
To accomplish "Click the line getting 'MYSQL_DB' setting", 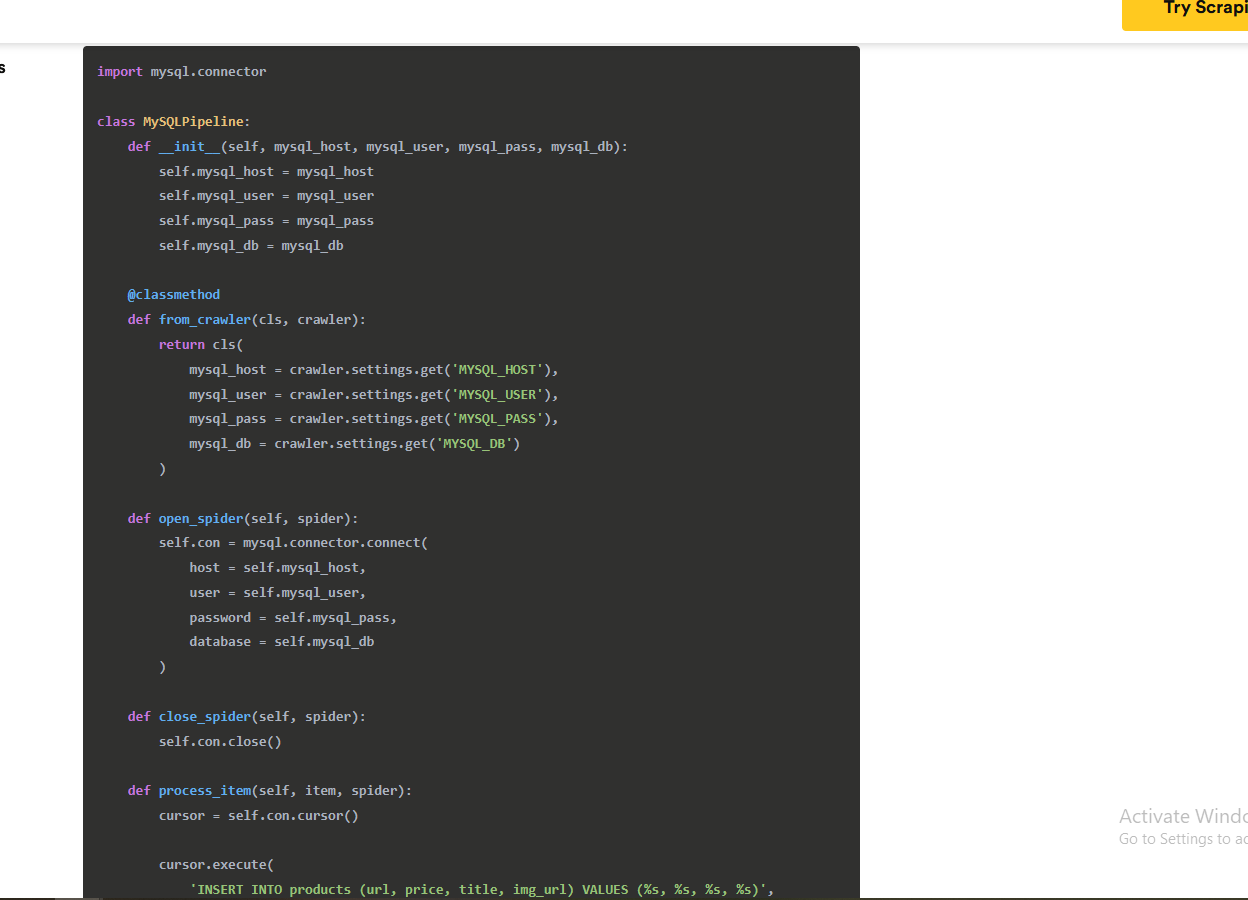I will (355, 444).
